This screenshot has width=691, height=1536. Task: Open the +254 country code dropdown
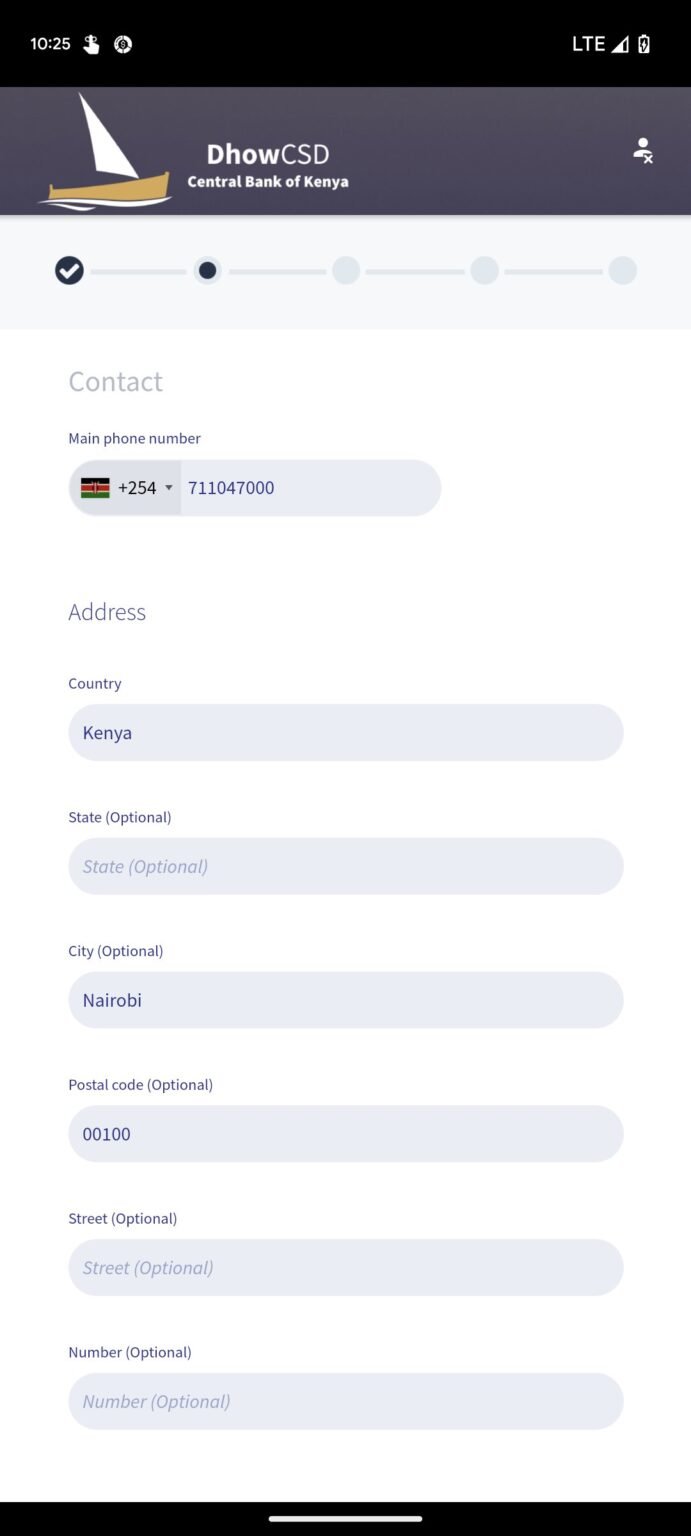[135, 488]
